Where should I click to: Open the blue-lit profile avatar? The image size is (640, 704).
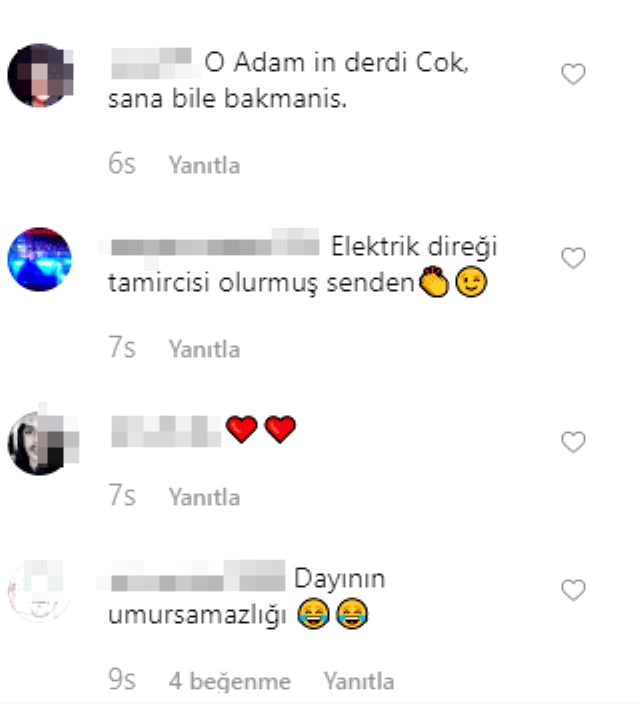click(40, 259)
